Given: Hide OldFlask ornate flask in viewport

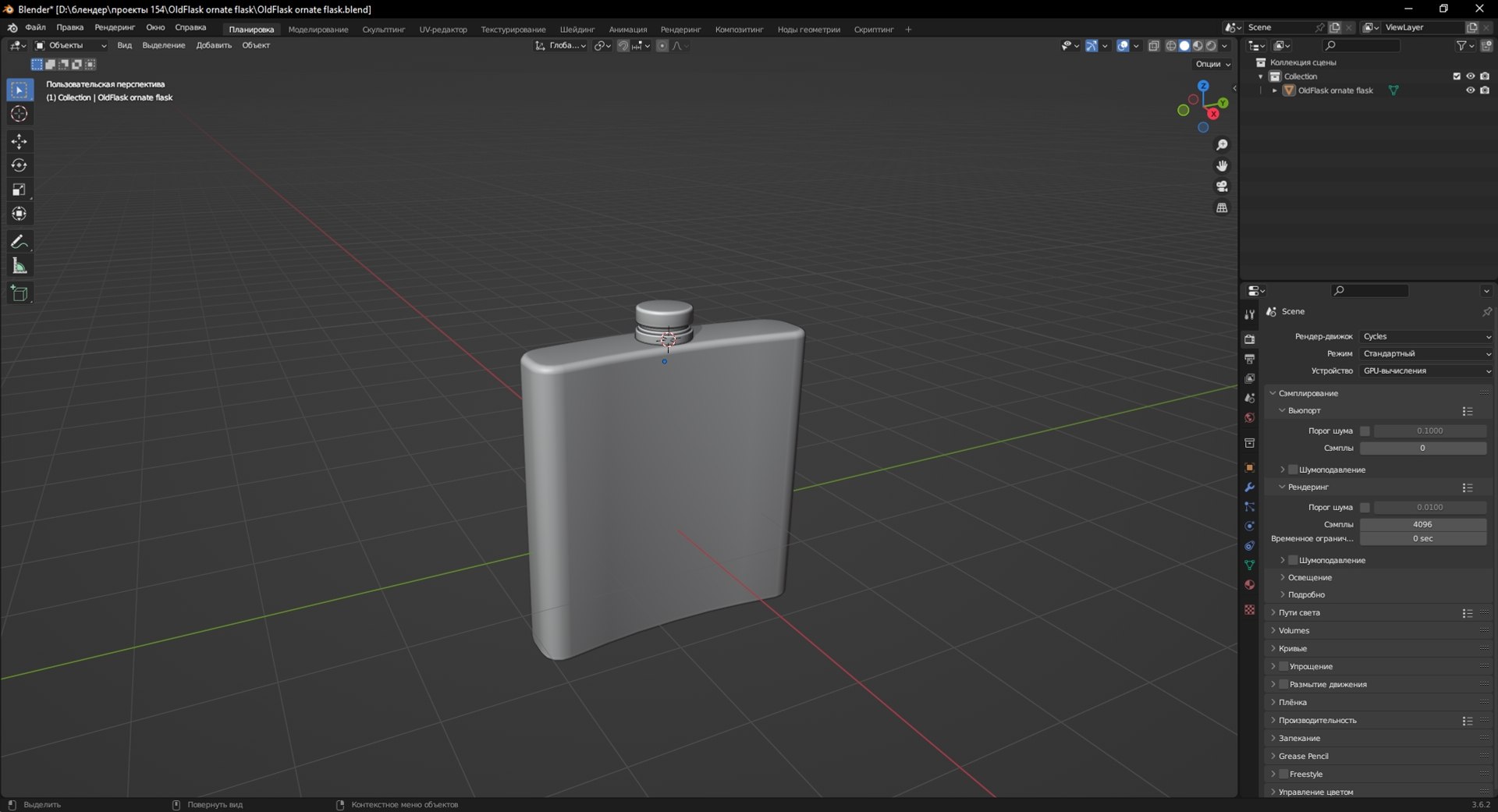Looking at the screenshot, I should coord(1471,90).
